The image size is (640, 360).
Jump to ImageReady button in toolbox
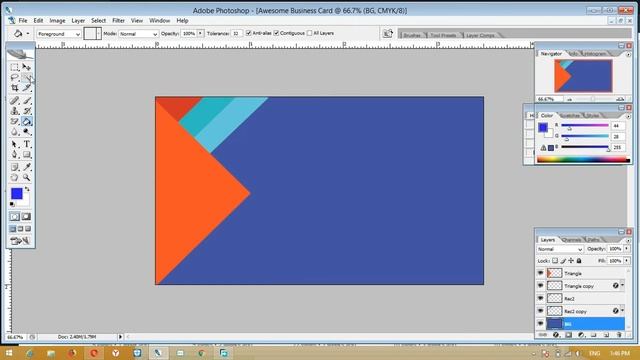(20, 241)
